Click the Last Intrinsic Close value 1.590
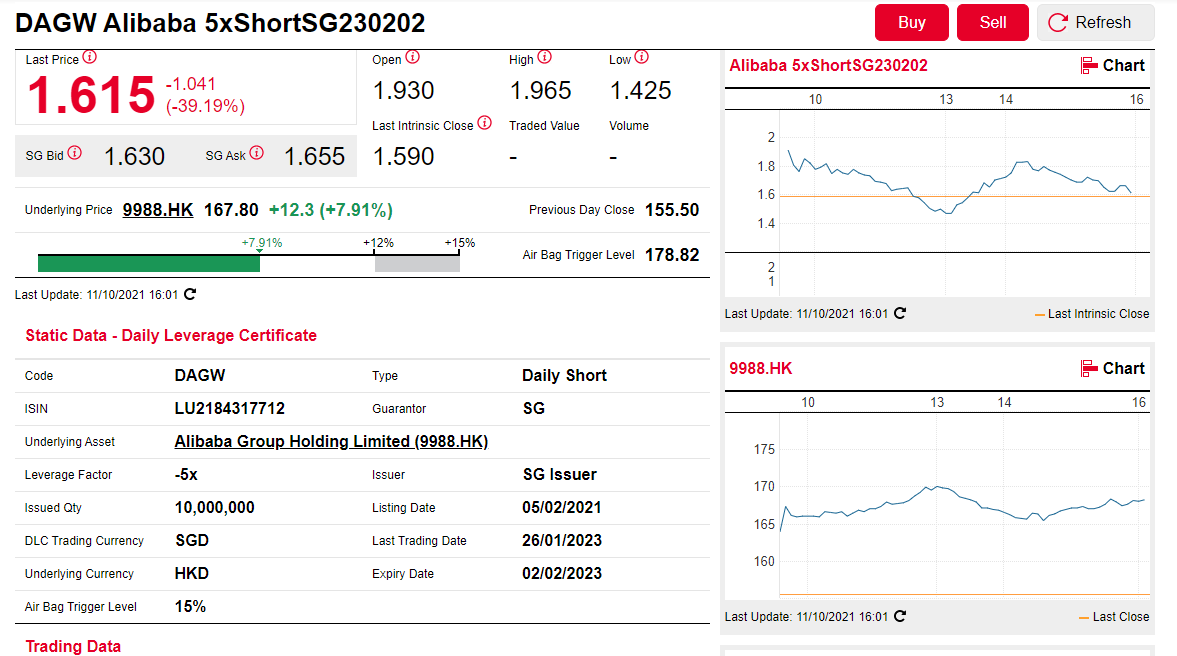The image size is (1177, 656). pyautogui.click(x=404, y=156)
